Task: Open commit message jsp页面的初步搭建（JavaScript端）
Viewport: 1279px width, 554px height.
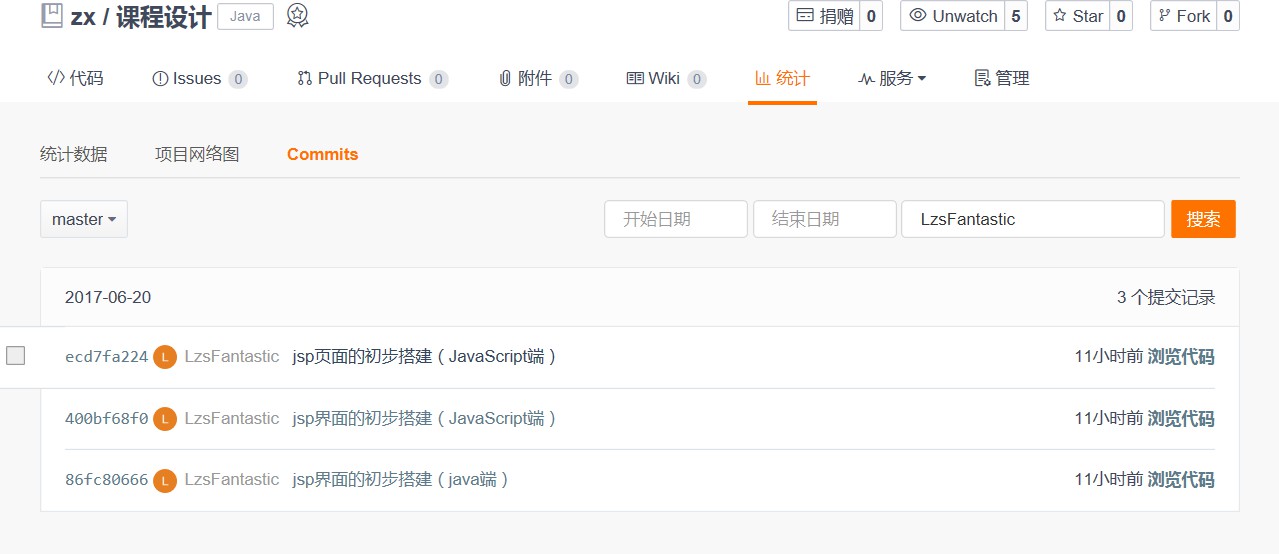Action: [424, 357]
